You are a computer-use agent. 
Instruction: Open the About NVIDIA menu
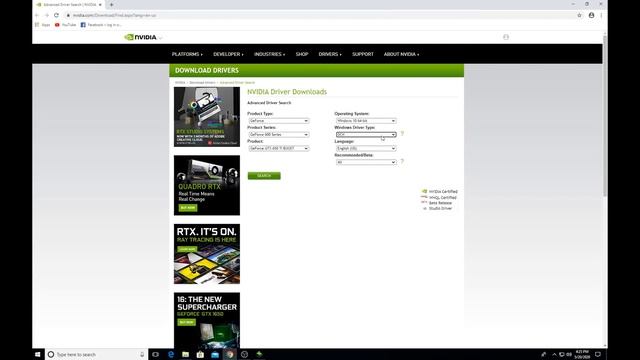[x=401, y=54]
